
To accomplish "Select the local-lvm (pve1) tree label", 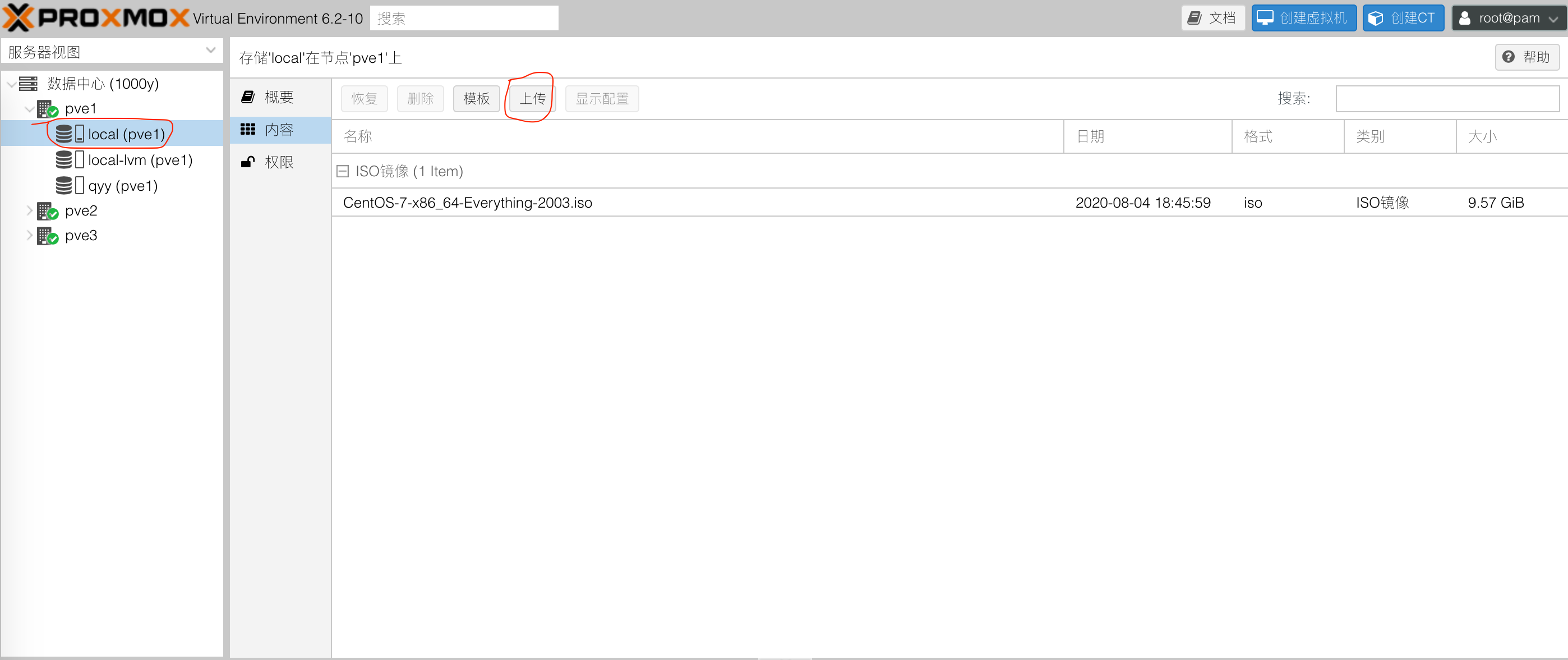I will pos(140,161).
